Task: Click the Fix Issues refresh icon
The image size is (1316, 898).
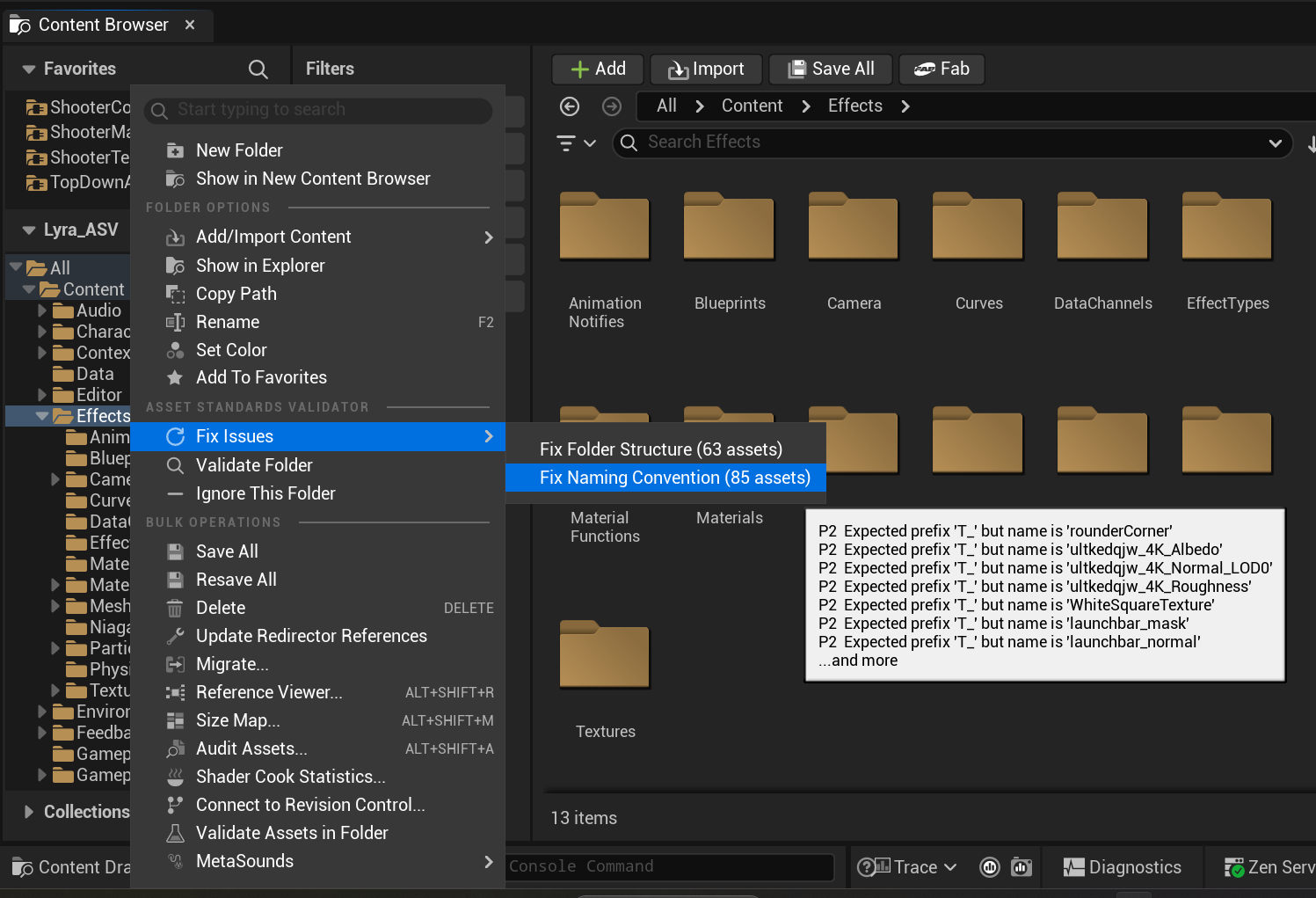Action: 175,436
